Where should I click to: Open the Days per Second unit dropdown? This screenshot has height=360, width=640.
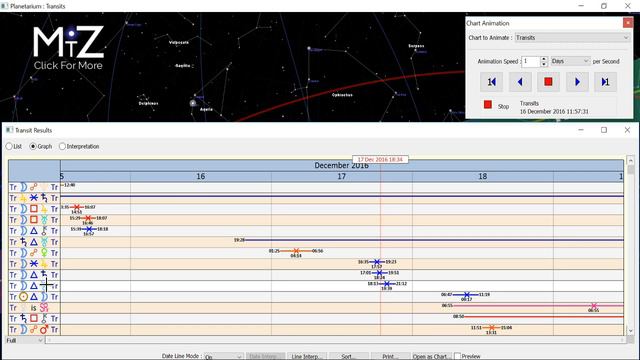click(x=570, y=61)
